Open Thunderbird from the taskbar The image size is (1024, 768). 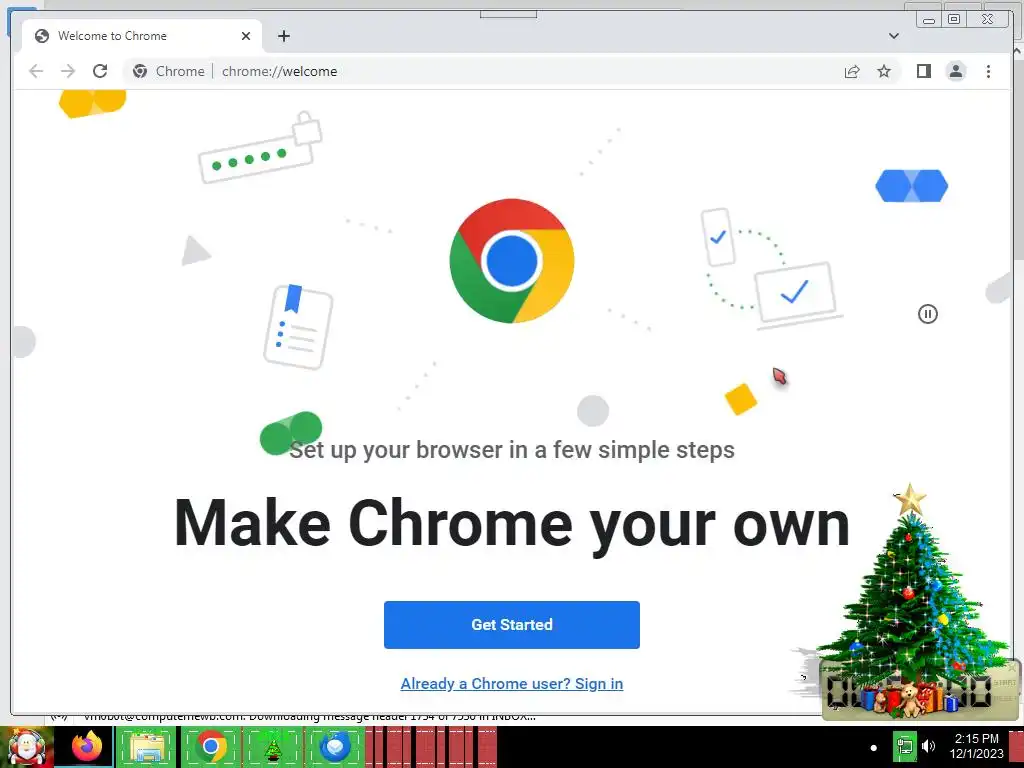pyautogui.click(x=335, y=747)
